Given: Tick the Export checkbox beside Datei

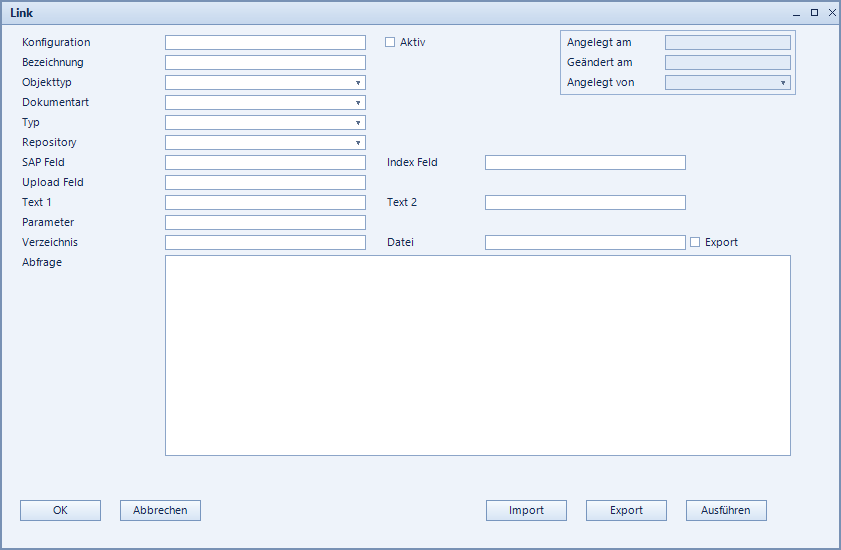Looking at the screenshot, I should 695,242.
